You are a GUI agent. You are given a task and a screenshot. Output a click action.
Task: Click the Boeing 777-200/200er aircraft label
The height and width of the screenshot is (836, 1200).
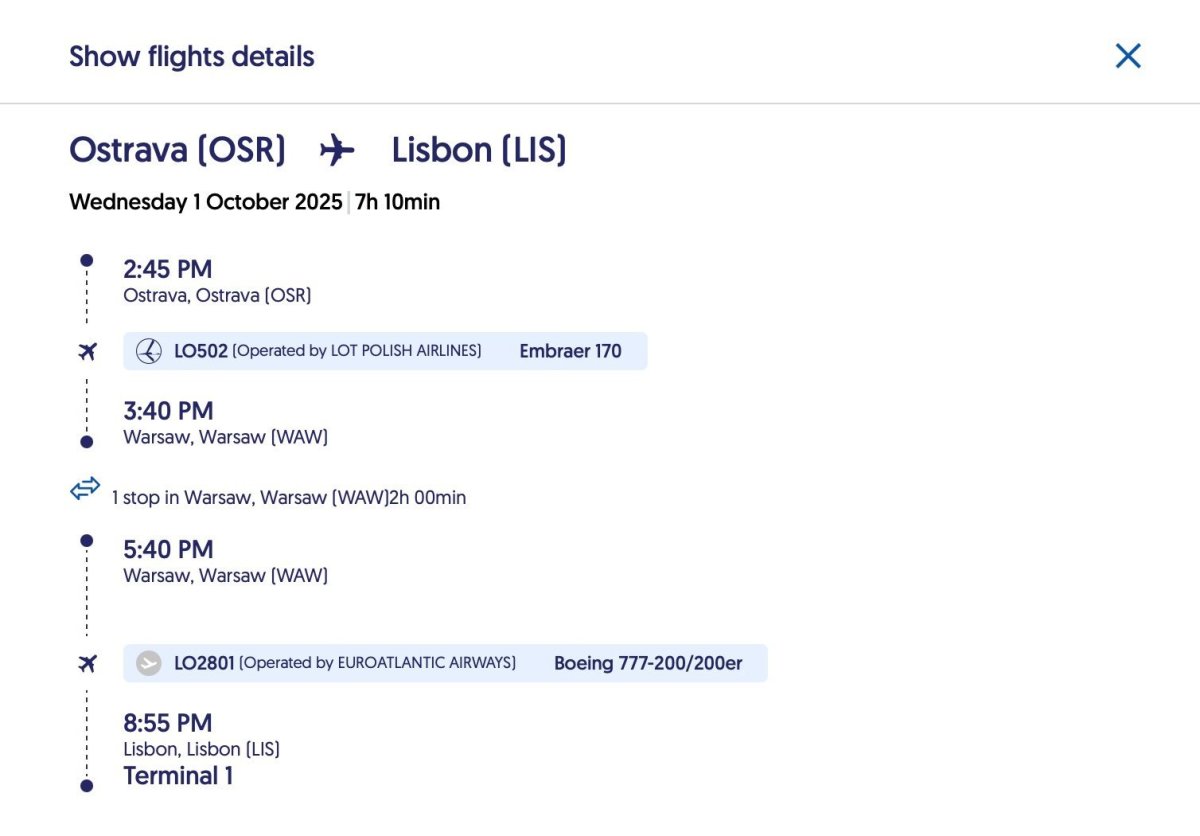click(648, 663)
